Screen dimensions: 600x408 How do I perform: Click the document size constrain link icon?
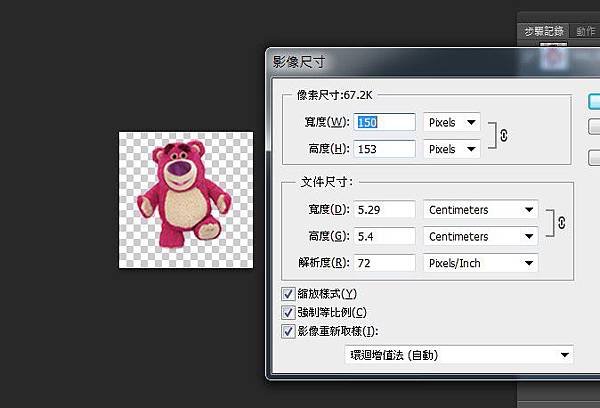point(561,223)
